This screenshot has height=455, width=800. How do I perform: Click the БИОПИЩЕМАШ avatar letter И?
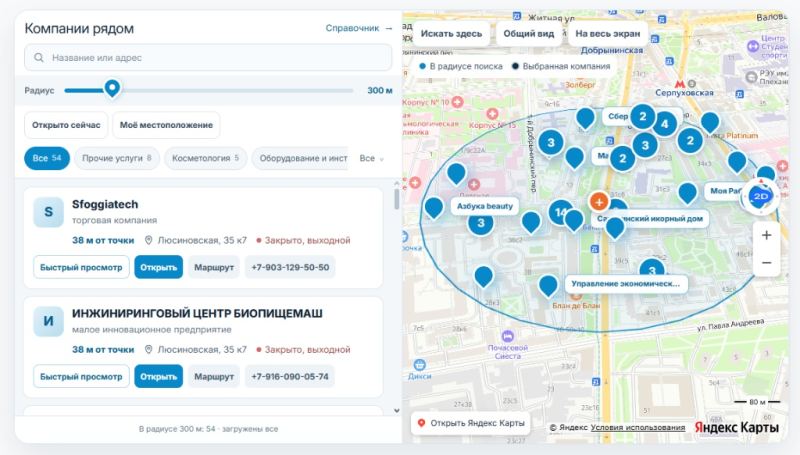tap(48, 321)
